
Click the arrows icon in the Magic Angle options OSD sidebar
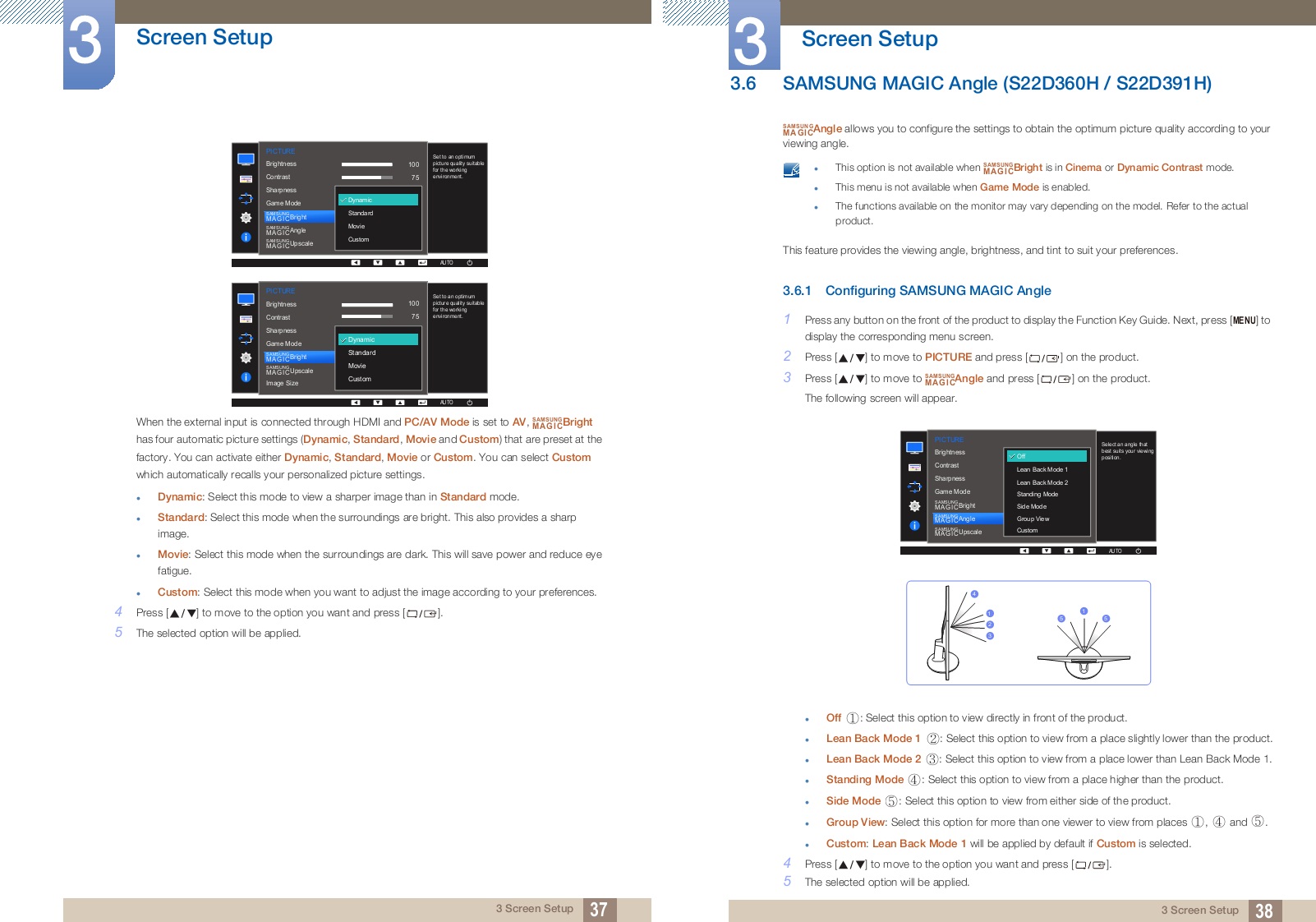point(914,486)
